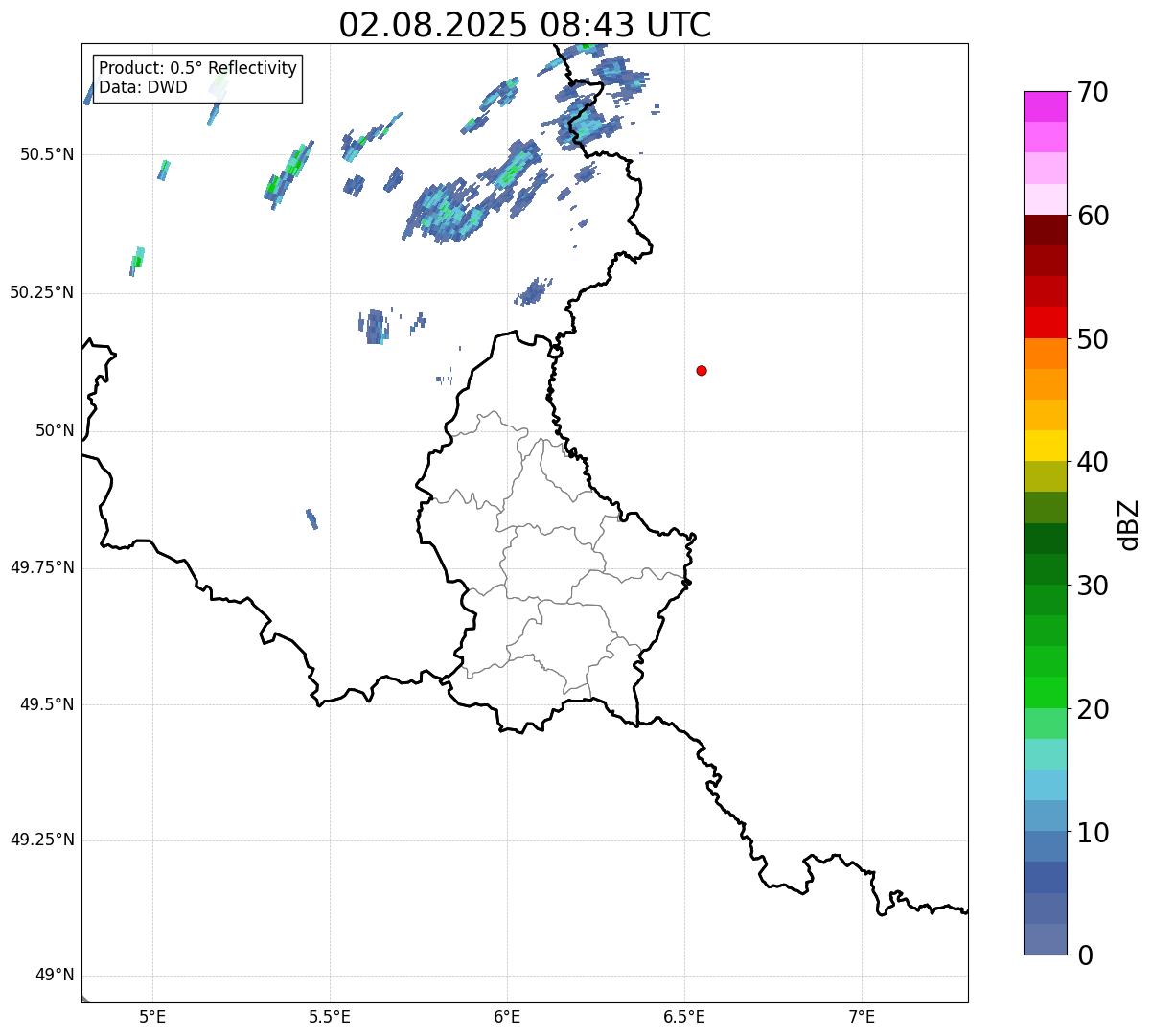This screenshot has width=1152, height=1036.
Task: Click the 49.75°N latitude label
Action: tap(42, 567)
